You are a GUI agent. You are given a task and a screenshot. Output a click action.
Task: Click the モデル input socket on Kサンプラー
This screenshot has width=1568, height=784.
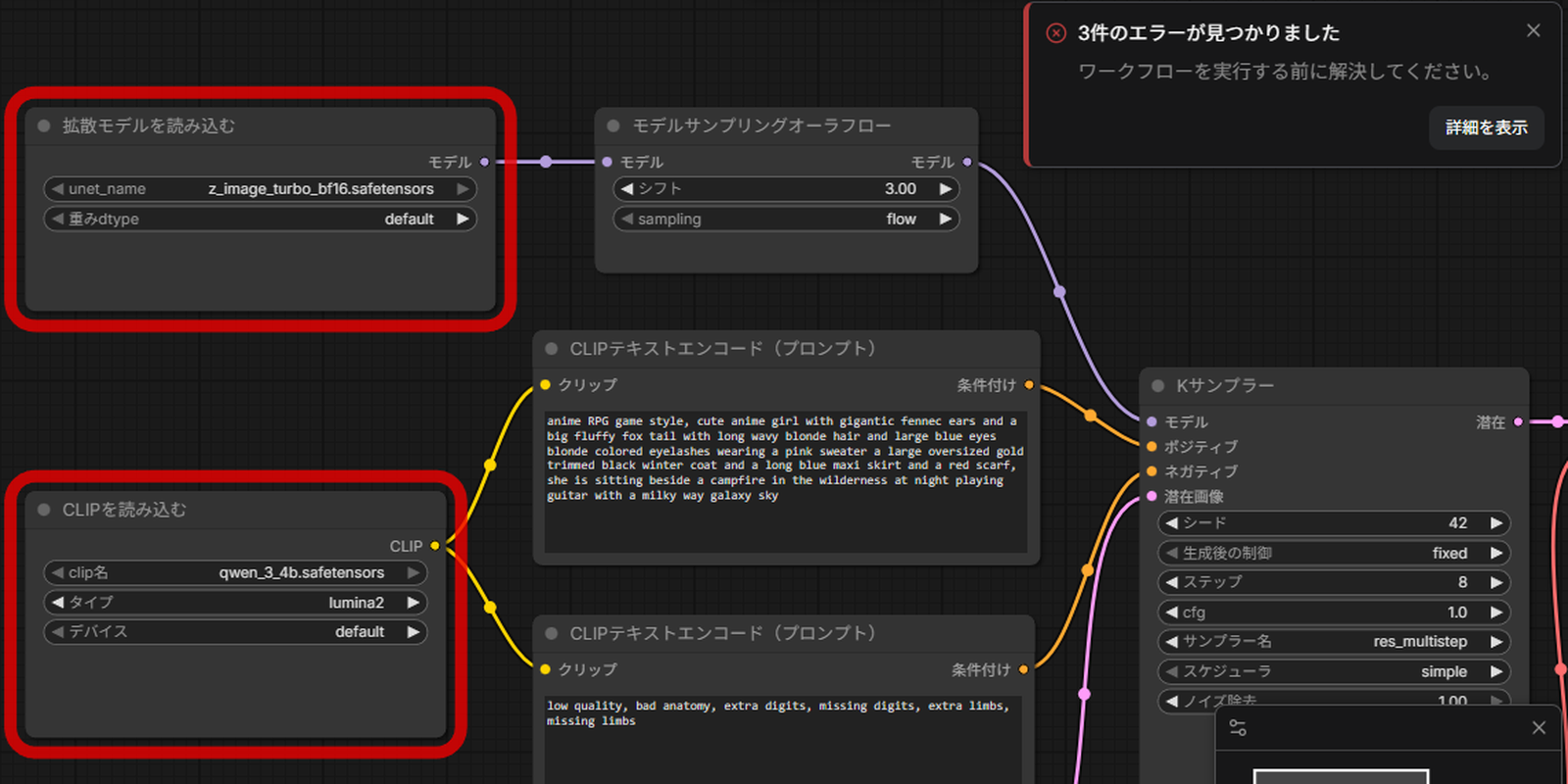tap(1151, 421)
